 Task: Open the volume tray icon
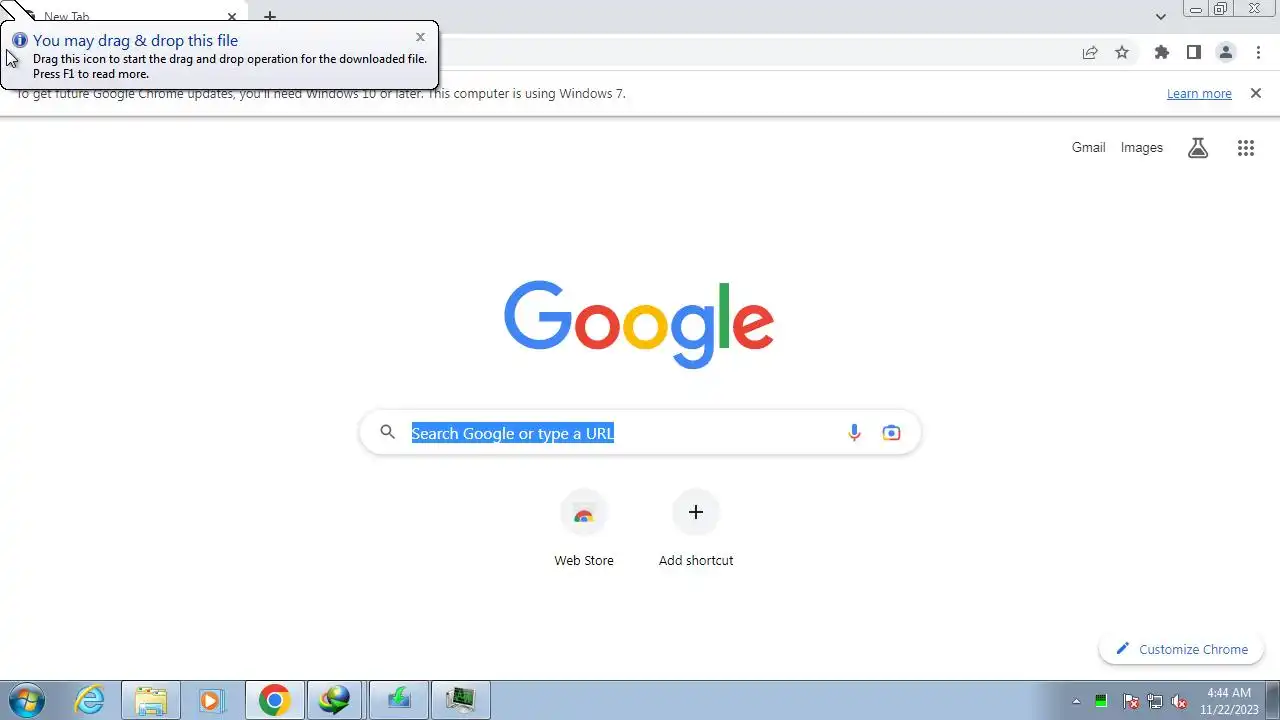1179,701
